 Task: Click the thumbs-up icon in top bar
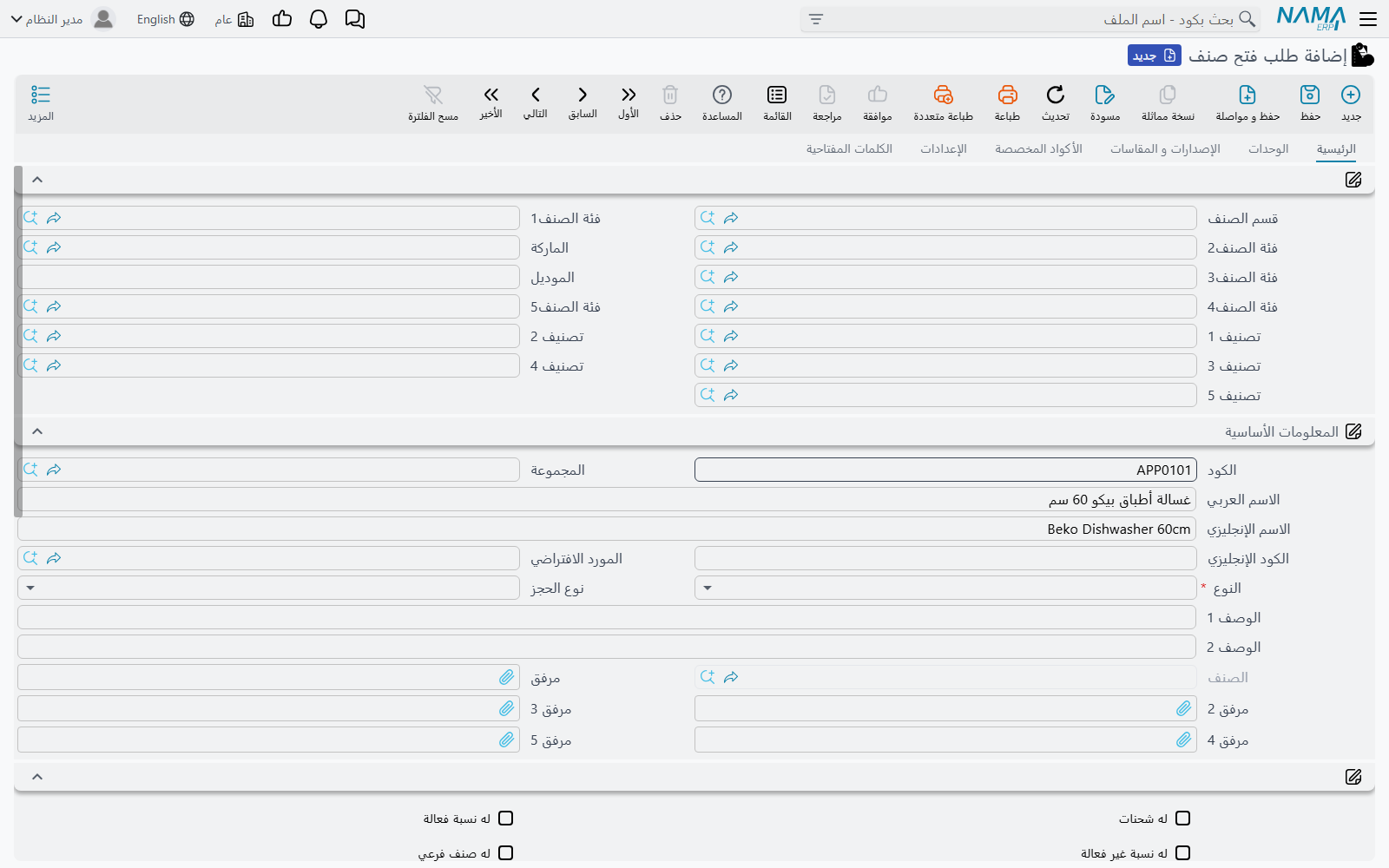[x=282, y=19]
